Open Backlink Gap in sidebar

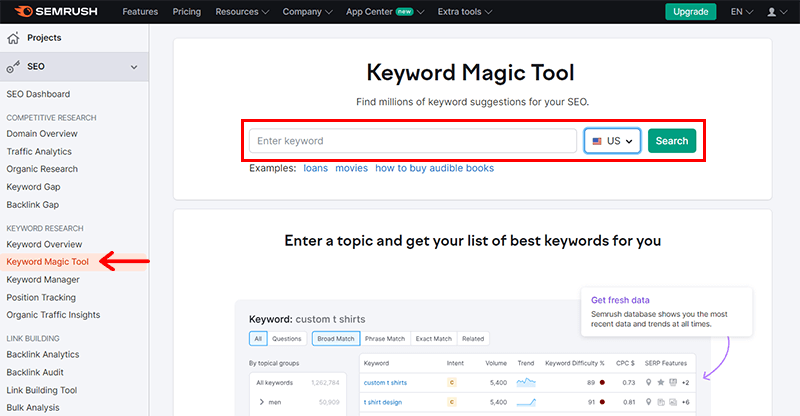33,205
